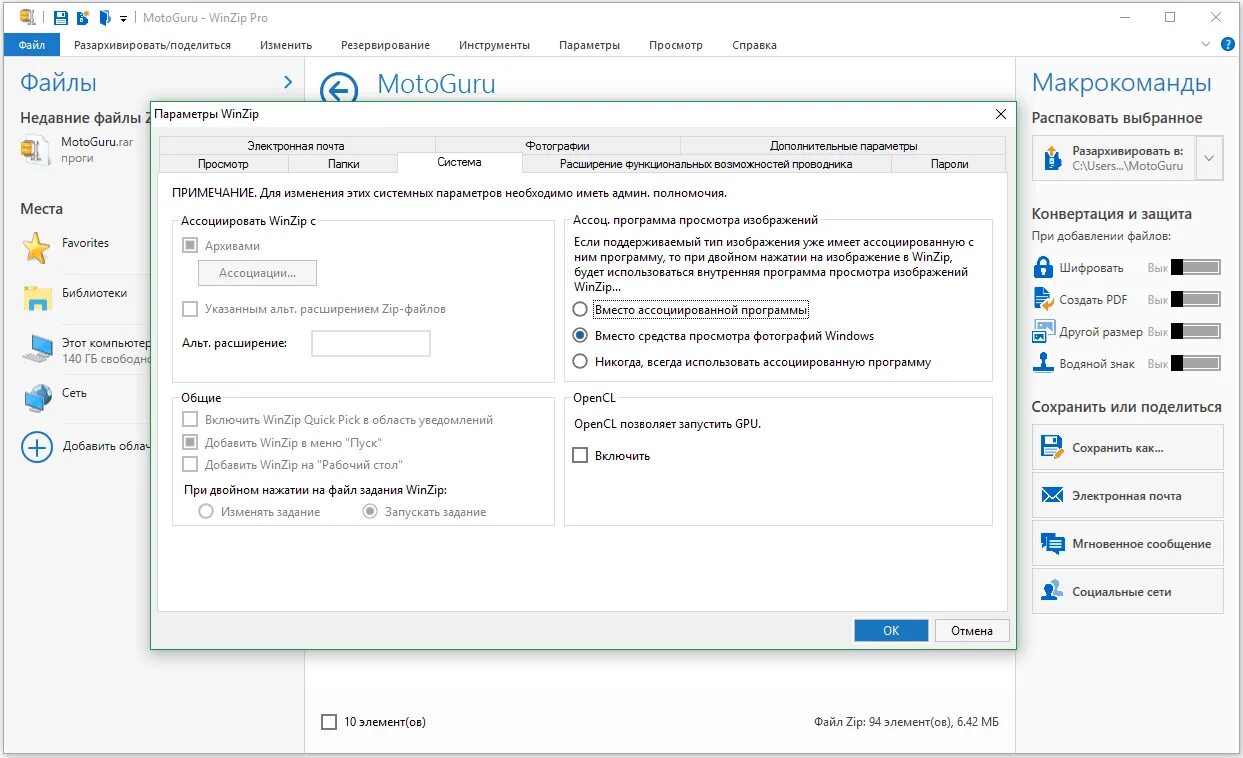Toggle the Другой размер switch
Viewport: 1243px width, 758px height.
point(1196,332)
